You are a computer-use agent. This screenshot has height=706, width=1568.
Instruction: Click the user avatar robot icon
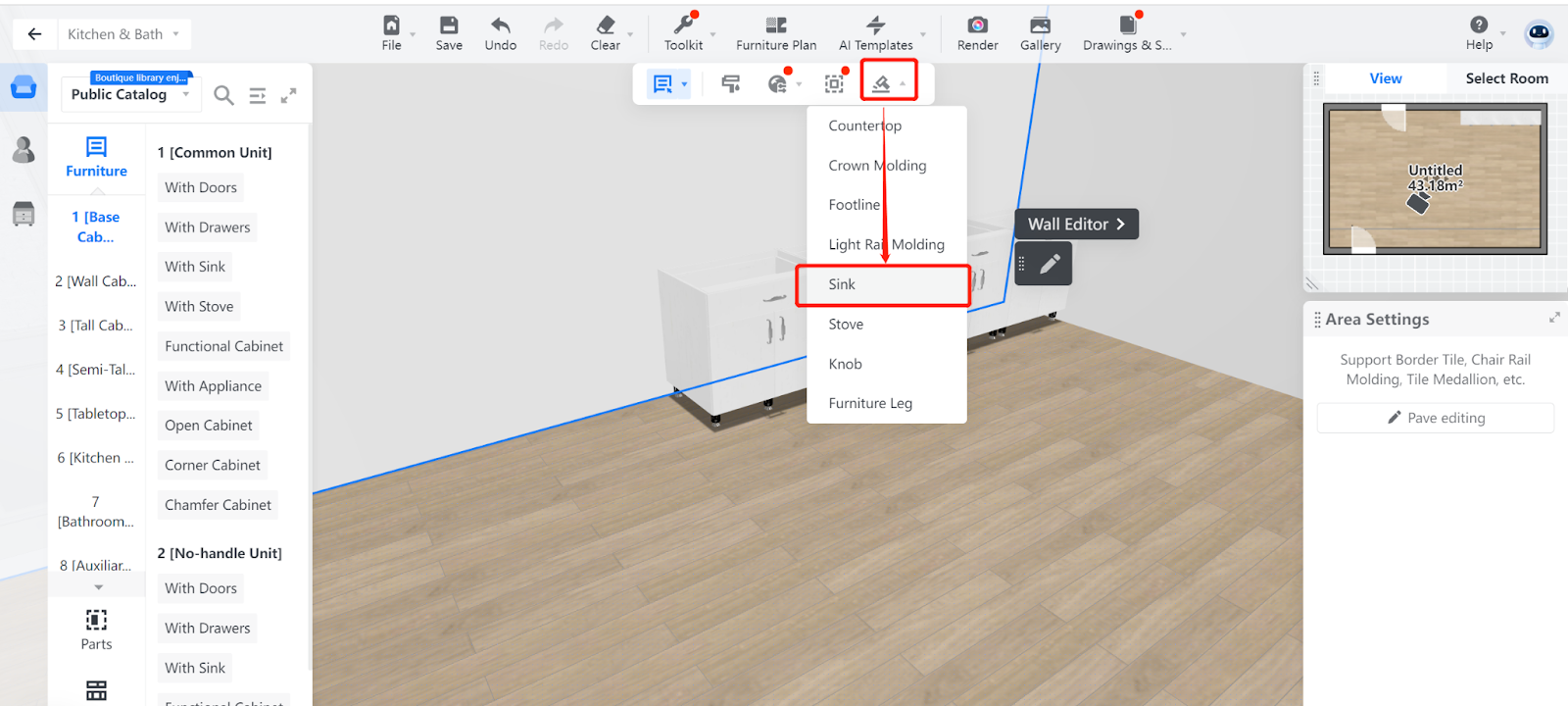point(1539,34)
